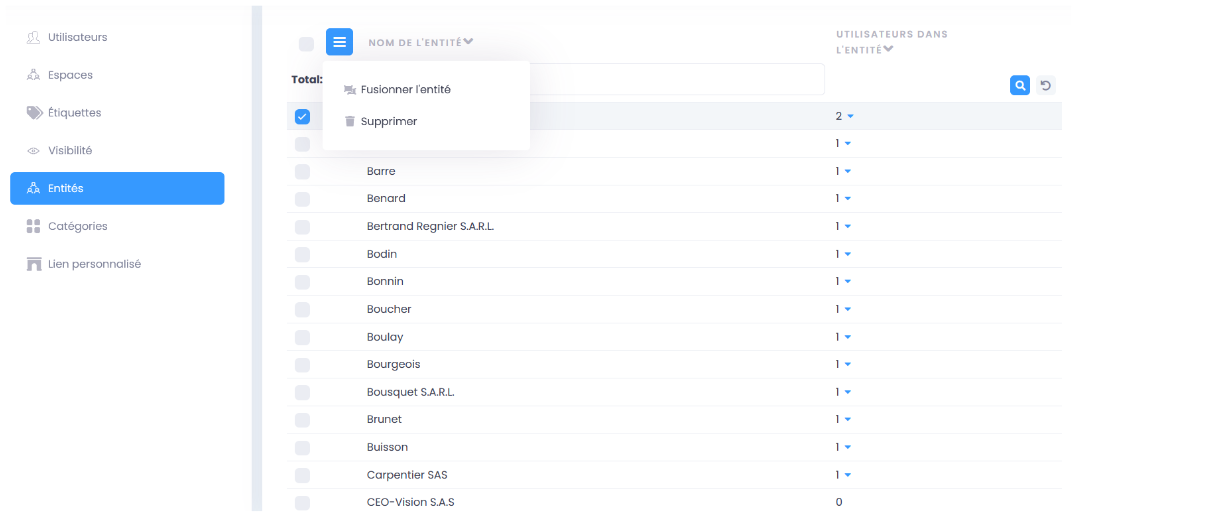Expand user count arrow for Brunet
The width and height of the screenshot is (1216, 528).
[847, 419]
